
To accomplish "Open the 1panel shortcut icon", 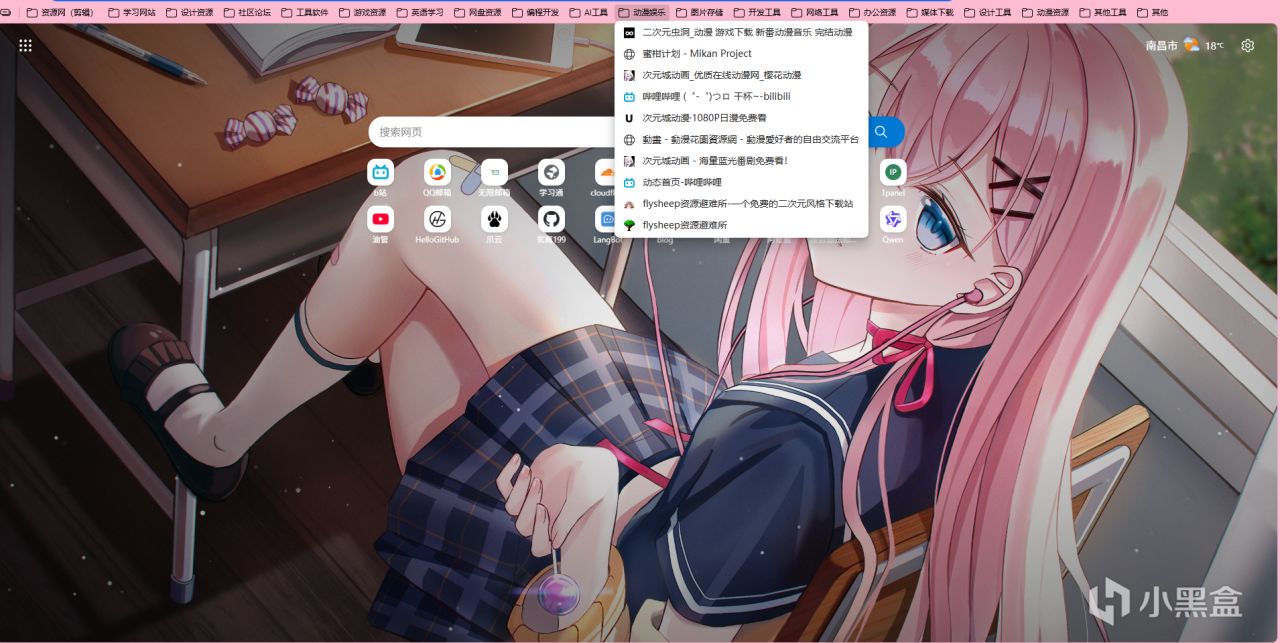I will pyautogui.click(x=893, y=172).
